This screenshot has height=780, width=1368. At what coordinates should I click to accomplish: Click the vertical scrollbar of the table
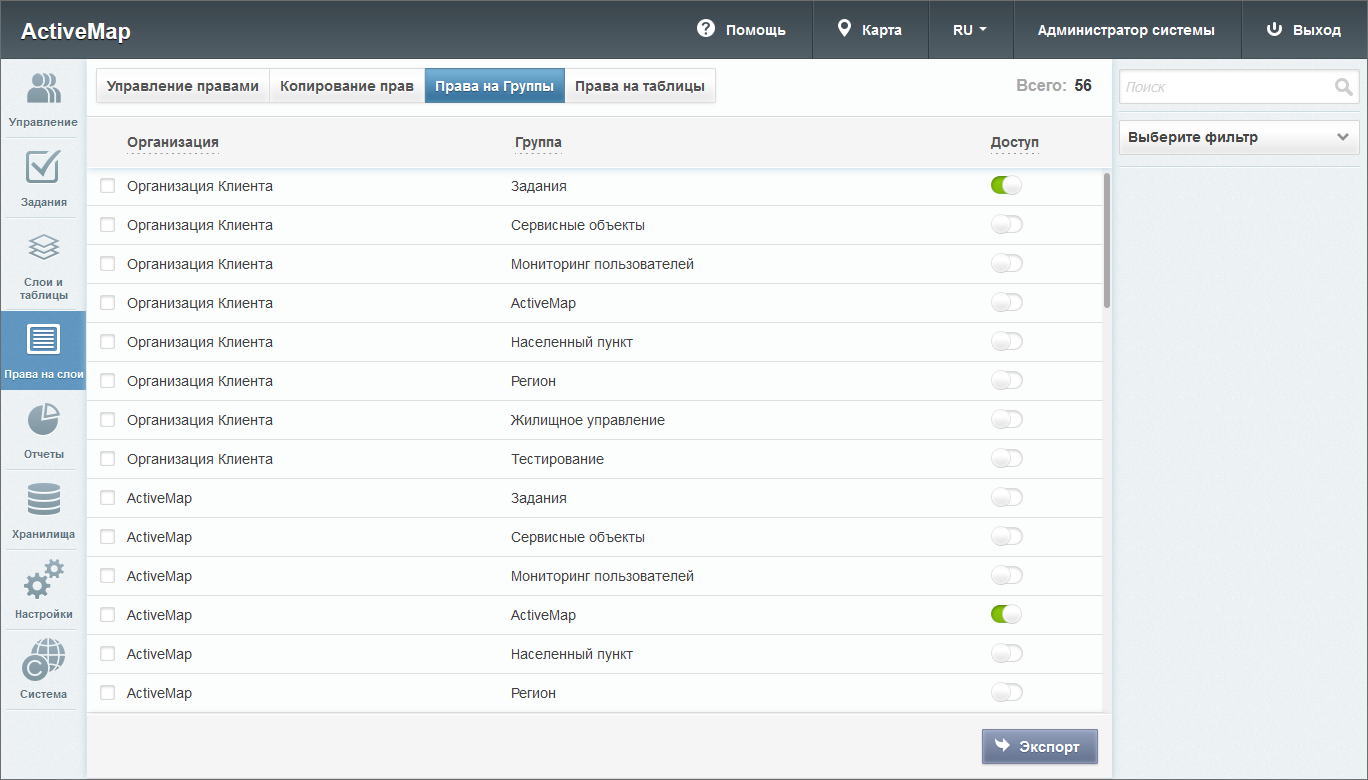click(x=1106, y=240)
